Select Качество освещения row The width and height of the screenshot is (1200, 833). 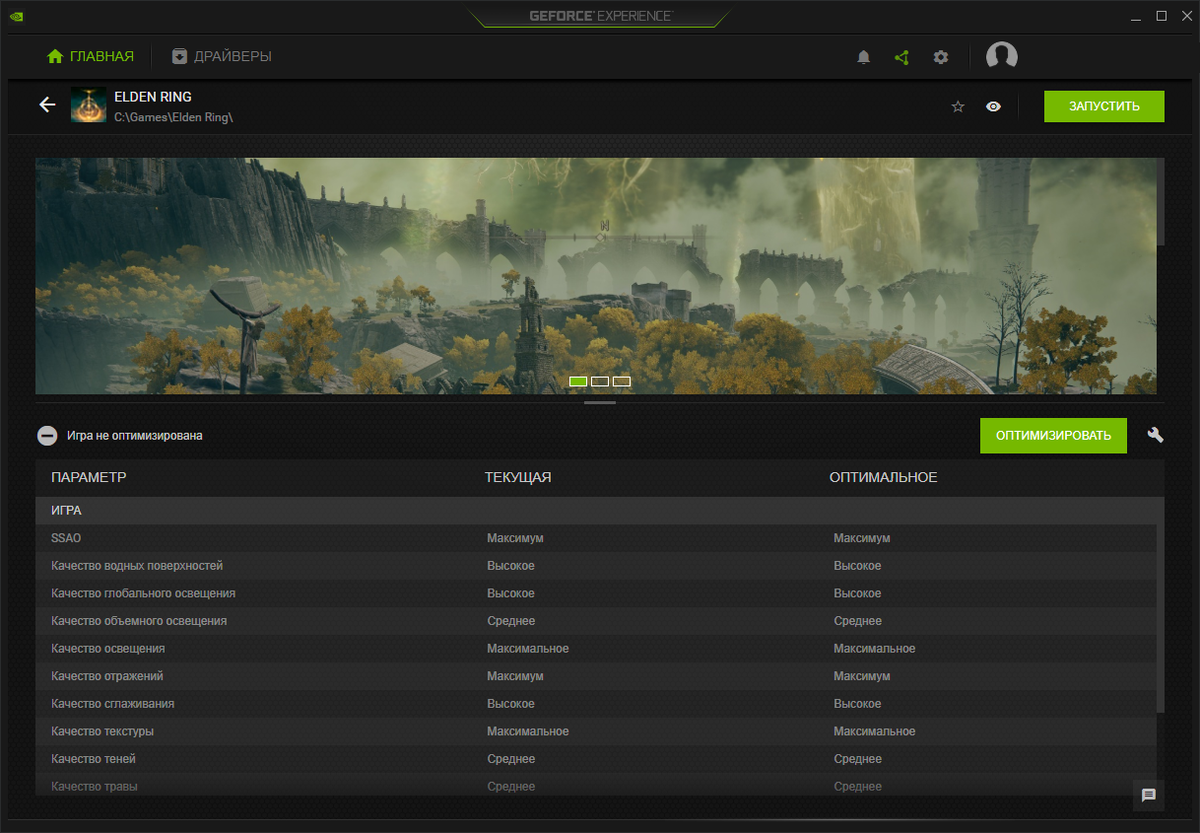596,649
